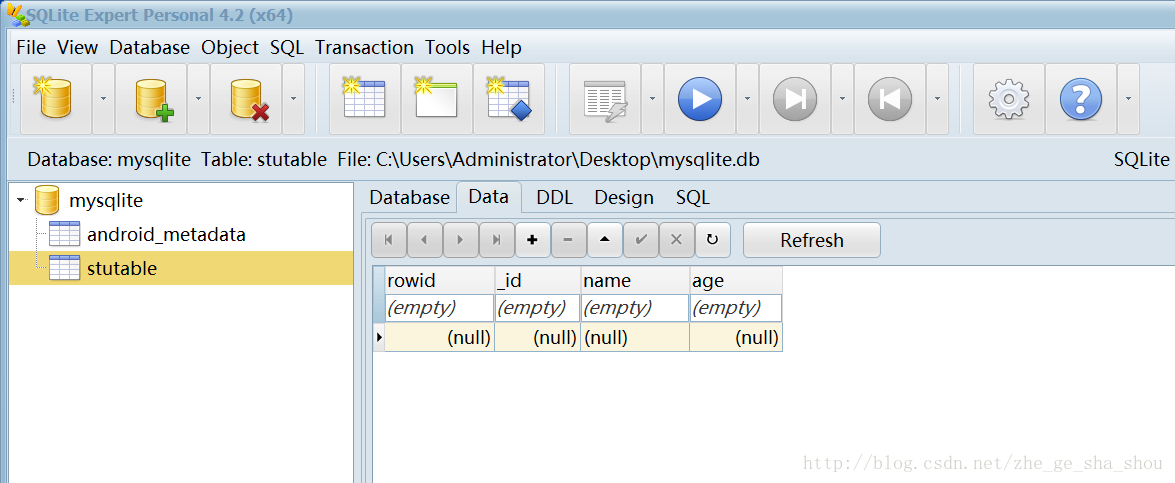Open dropdown arrow beside skip-forward icon
1175x483 pixels.
pyautogui.click(x=842, y=99)
